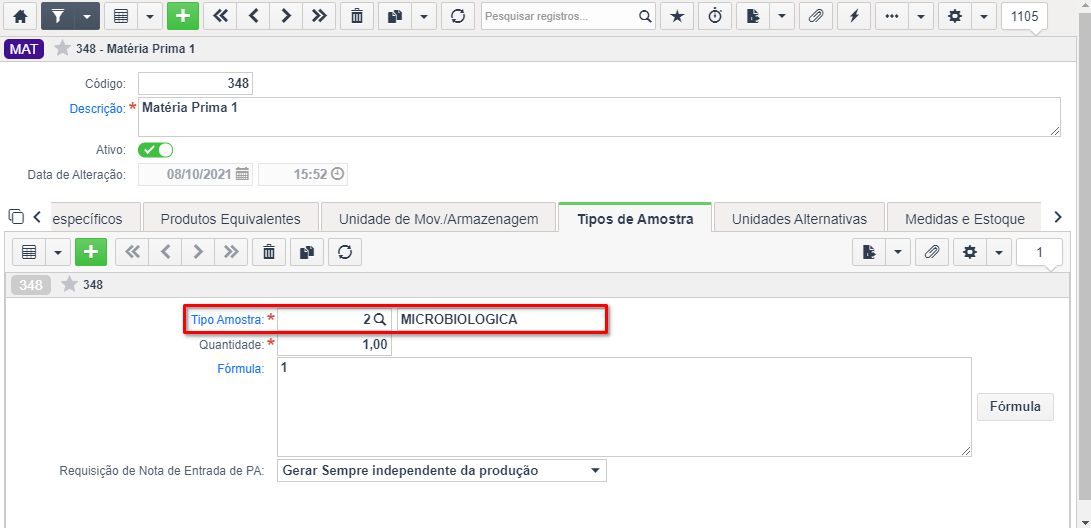Expand the main settings gear dropdown arrow

tap(984, 17)
